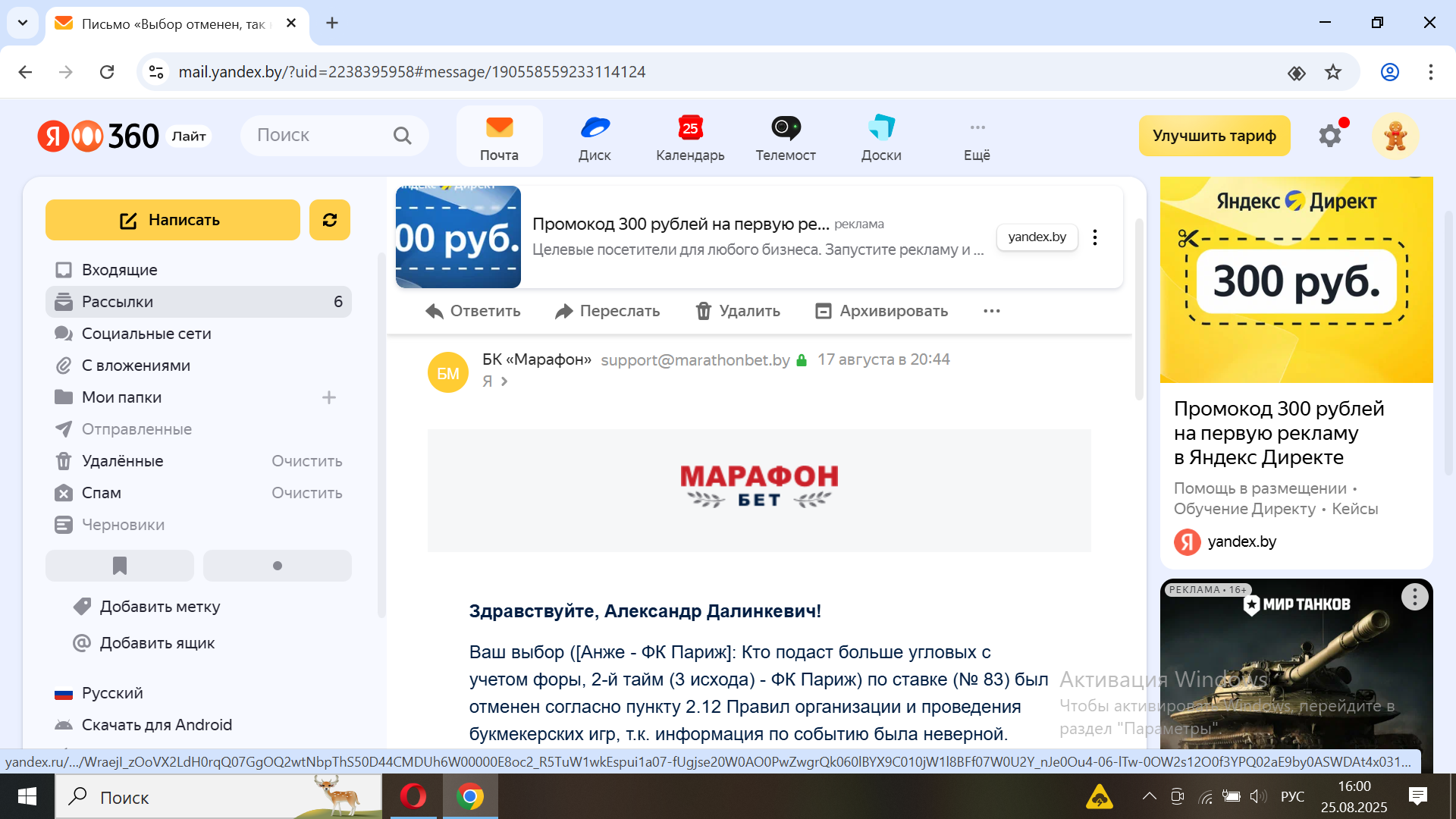Forward message with Переслать
Viewport: 1456px width, 819px height.
(607, 311)
